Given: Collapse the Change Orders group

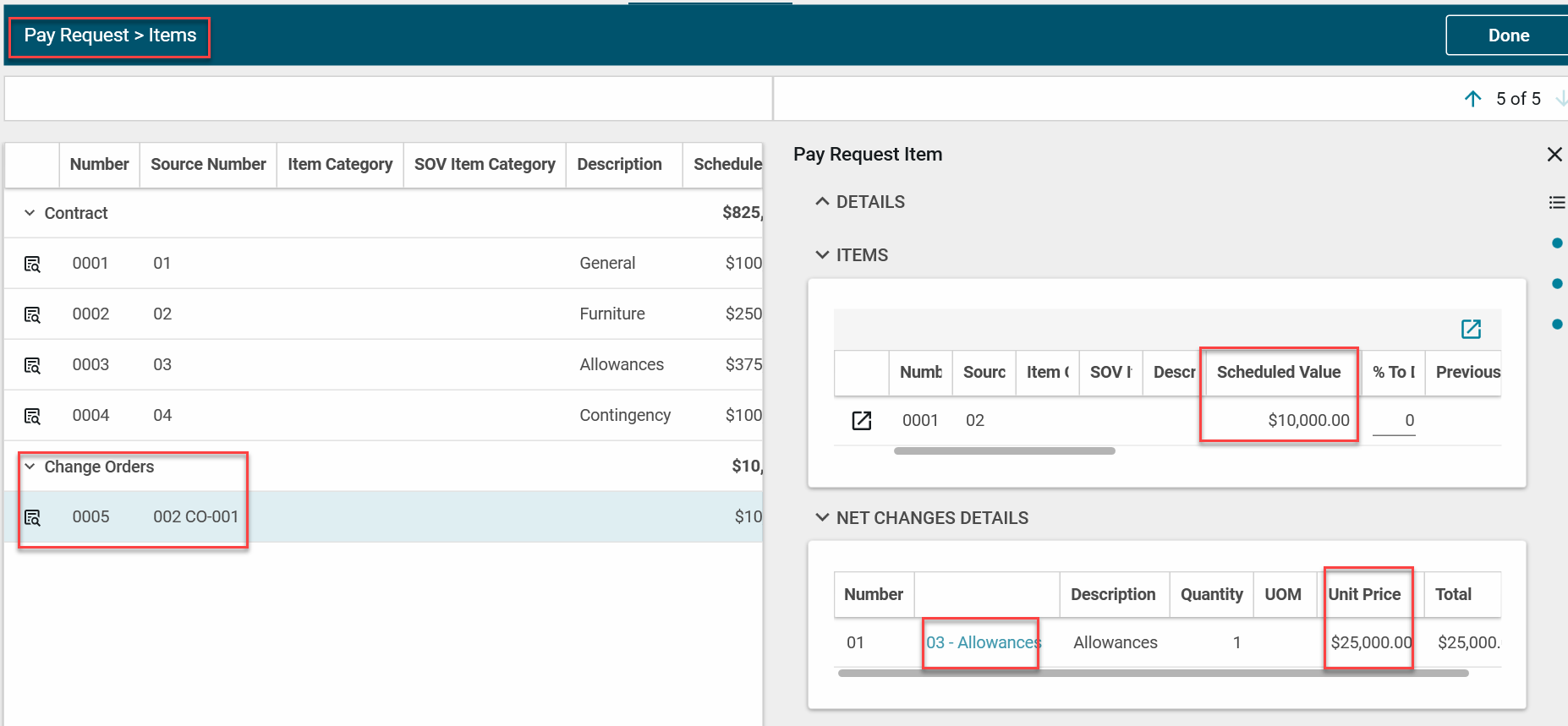Looking at the screenshot, I should (30, 467).
